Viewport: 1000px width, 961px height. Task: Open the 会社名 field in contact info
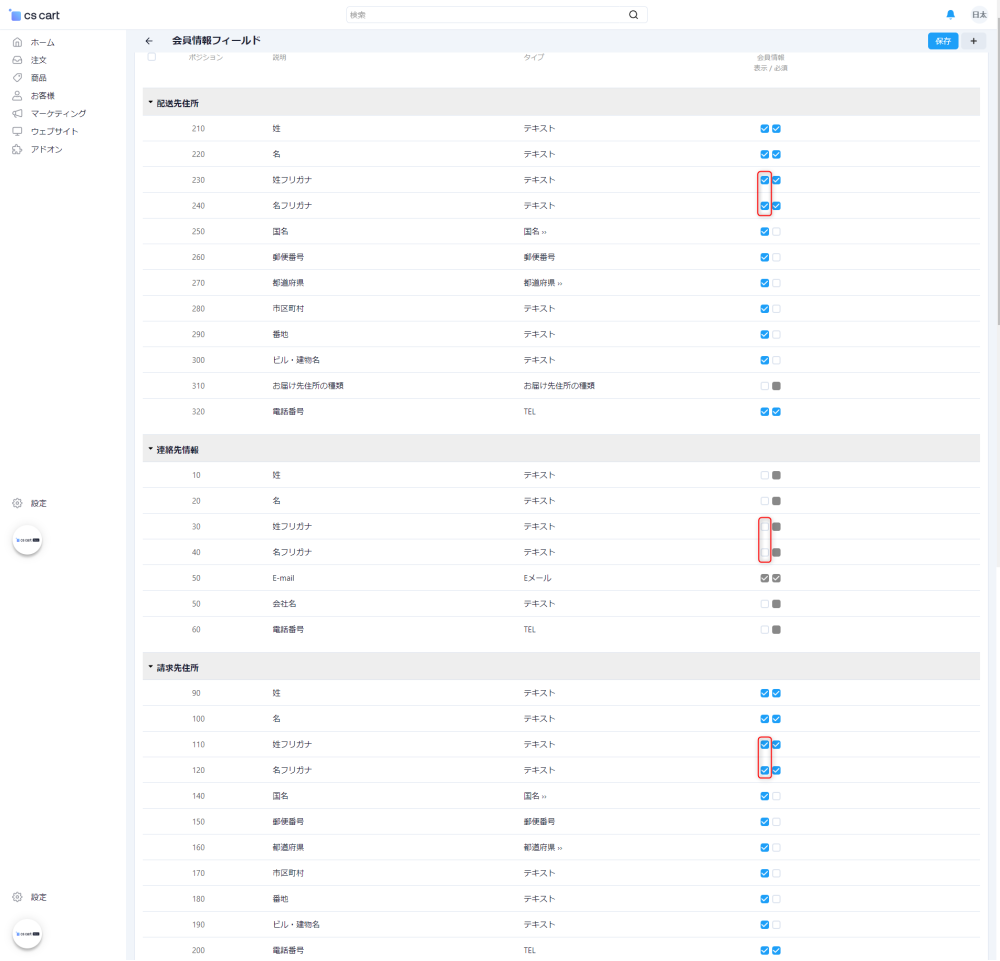click(x=284, y=603)
